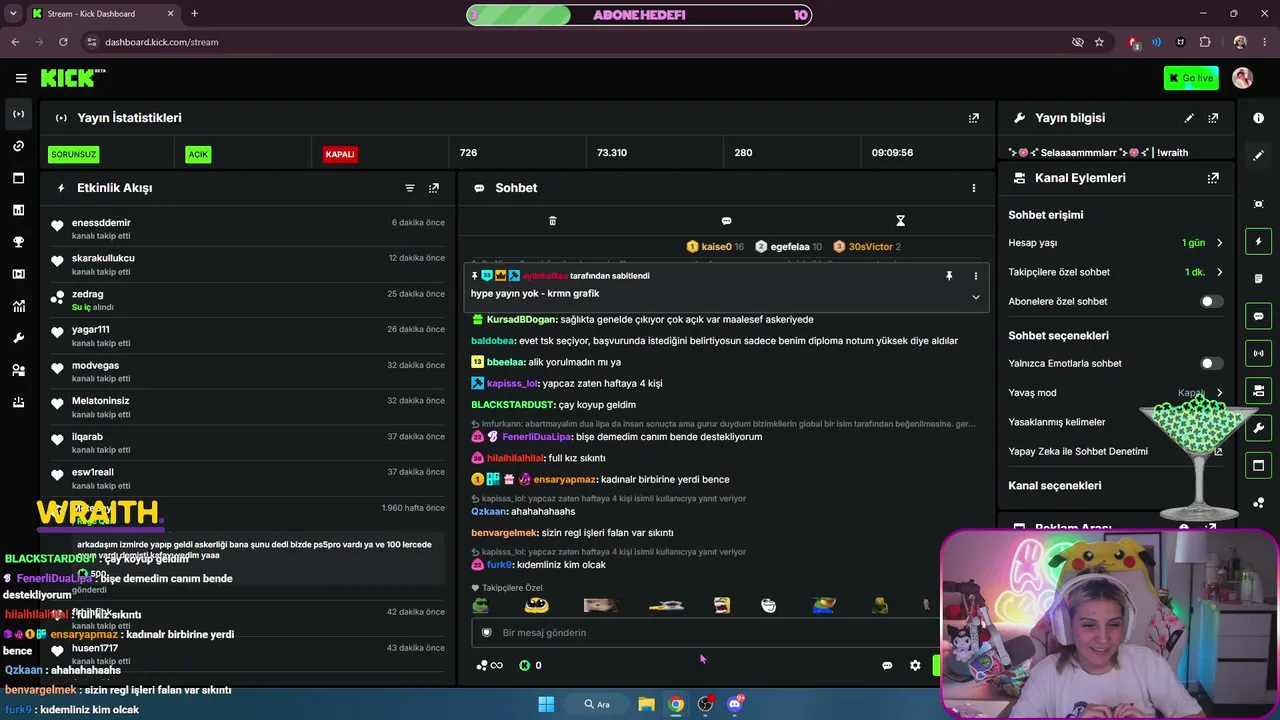1280x720 pixels.
Task: Click the AÇIK status badge
Action: click(x=198, y=154)
